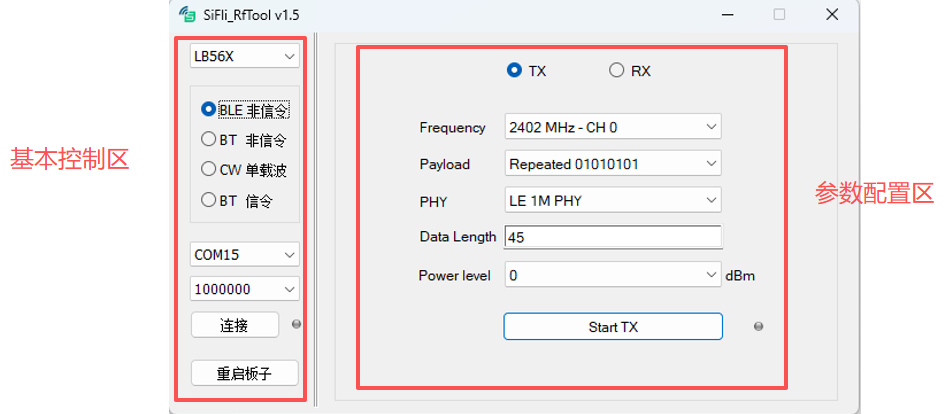Image resolution: width=950 pixels, height=414 pixels.
Task: Select the BLE 非信令 radio option
Action: click(x=209, y=110)
